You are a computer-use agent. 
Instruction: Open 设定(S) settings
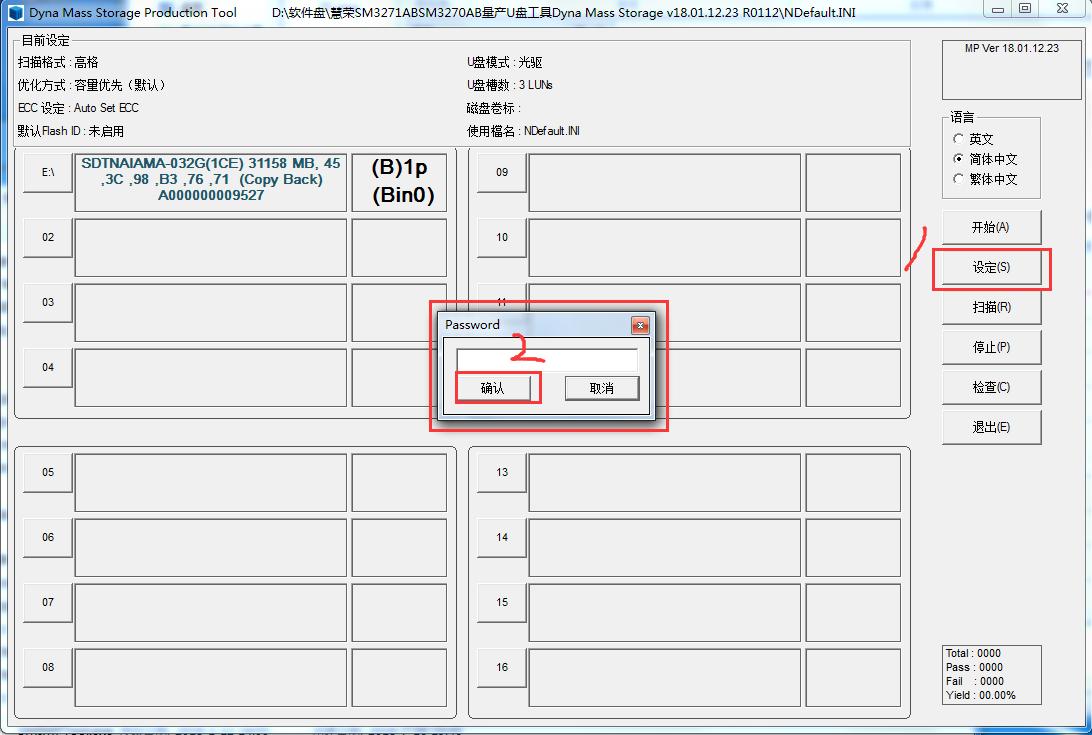[x=991, y=268]
